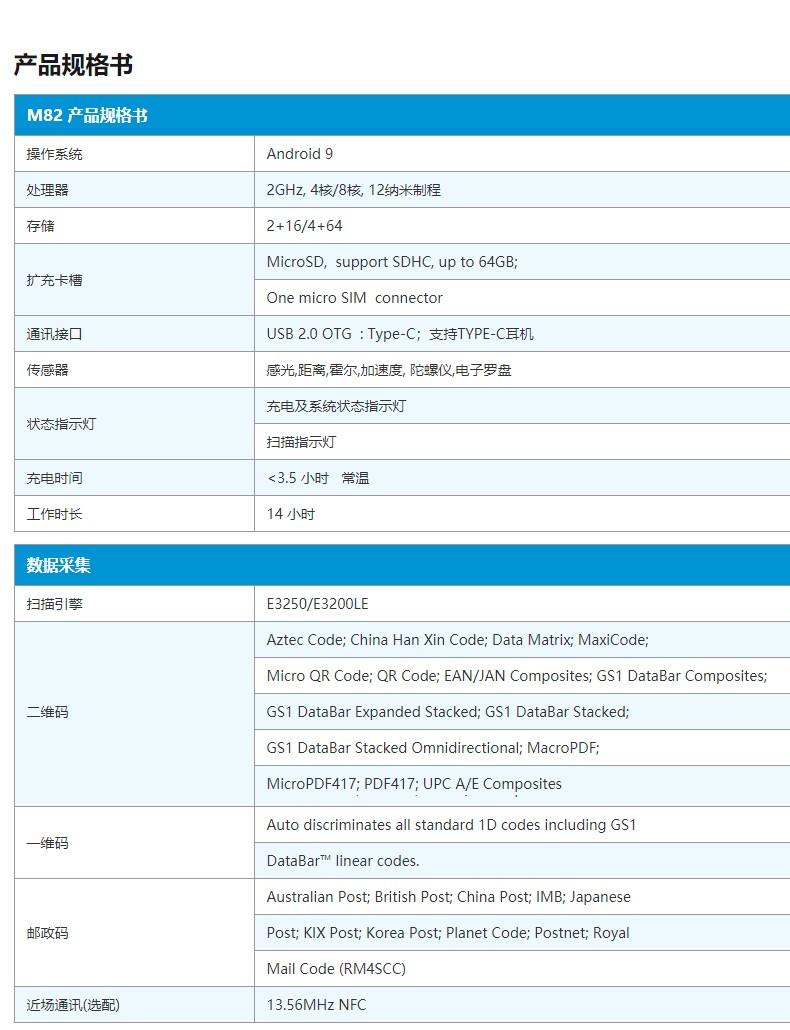Click the GS1 DataBar Stacked Omnidirectional; MacroPDF line
Image resolution: width=790 pixels, height=1030 pixels.
[433, 748]
